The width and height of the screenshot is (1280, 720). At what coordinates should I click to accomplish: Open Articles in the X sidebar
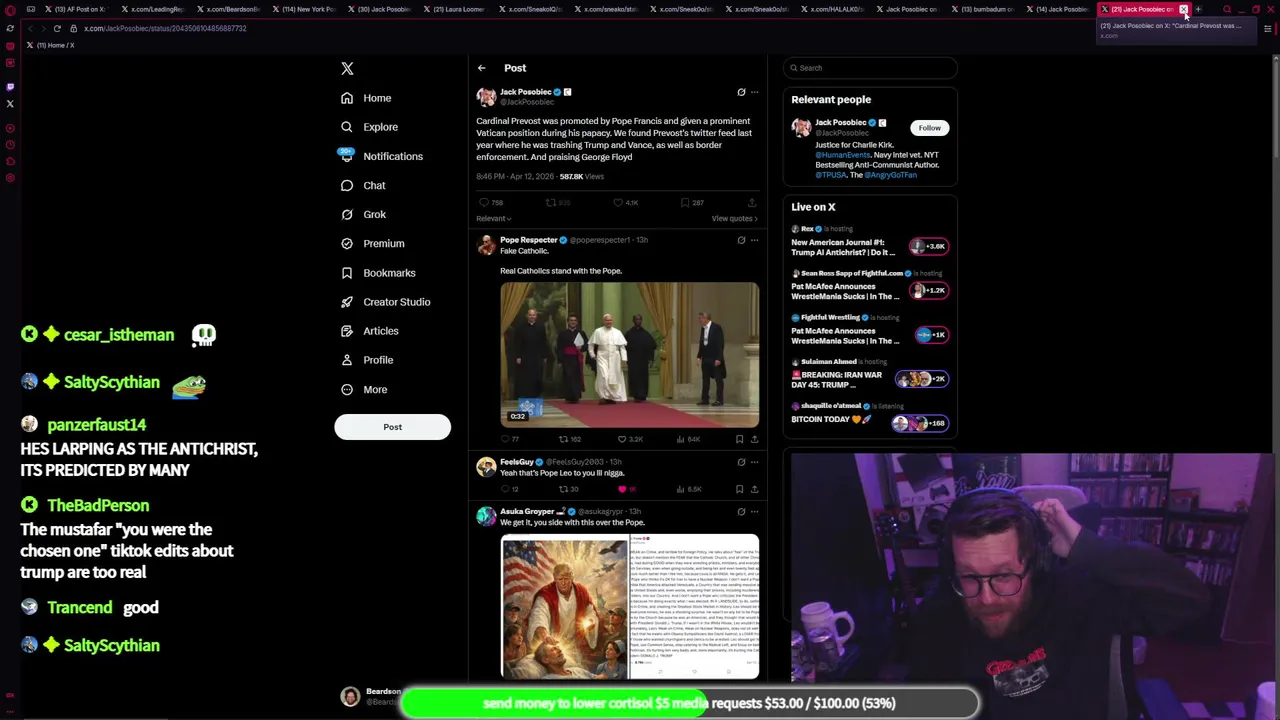pos(369,330)
